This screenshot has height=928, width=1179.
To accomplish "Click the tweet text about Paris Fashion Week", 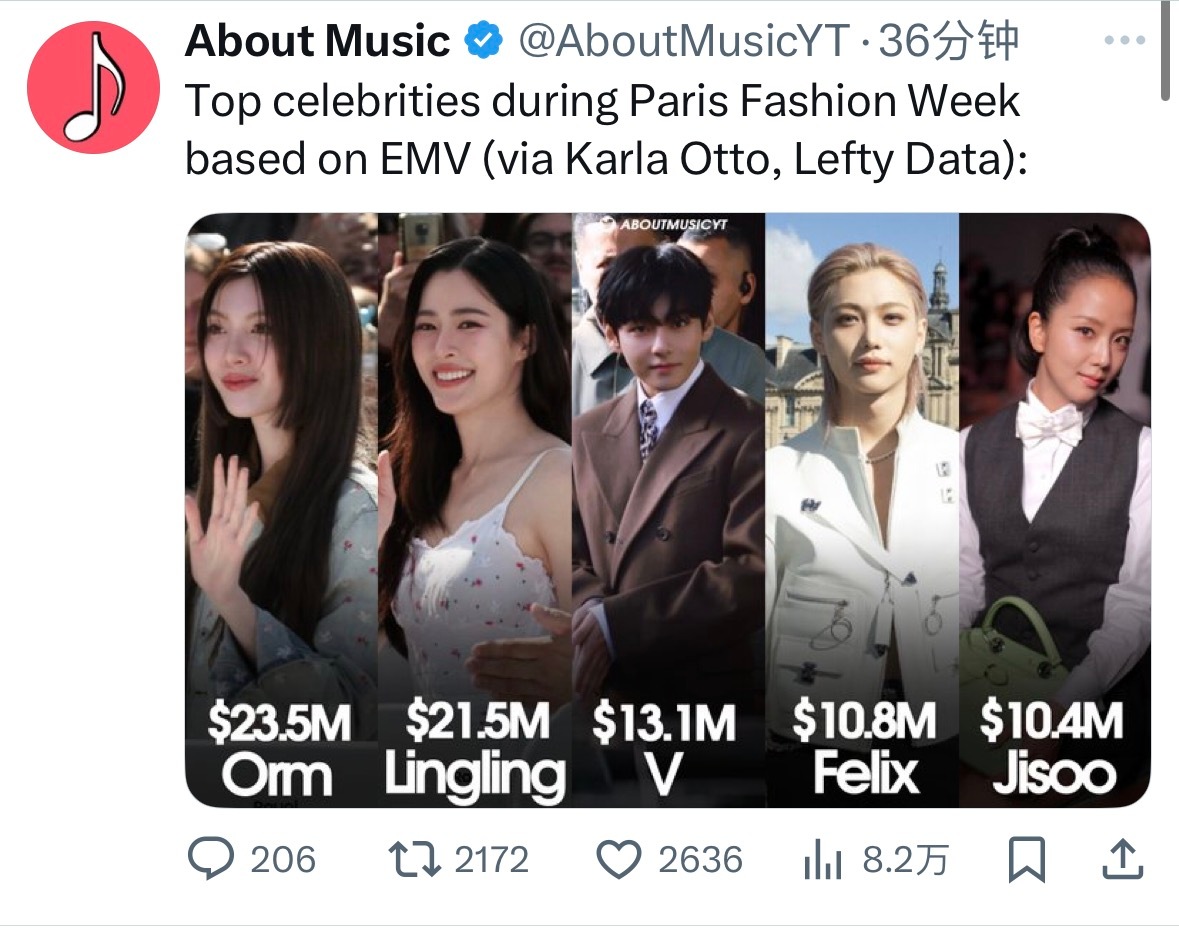I will 606,129.
